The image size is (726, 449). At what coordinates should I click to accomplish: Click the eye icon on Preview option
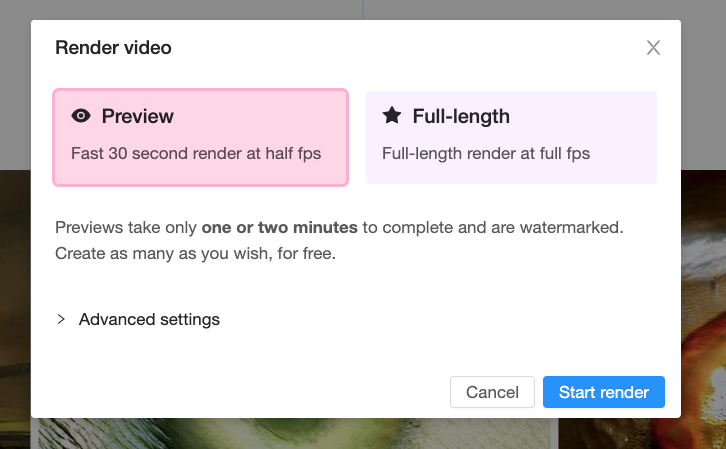click(x=81, y=116)
